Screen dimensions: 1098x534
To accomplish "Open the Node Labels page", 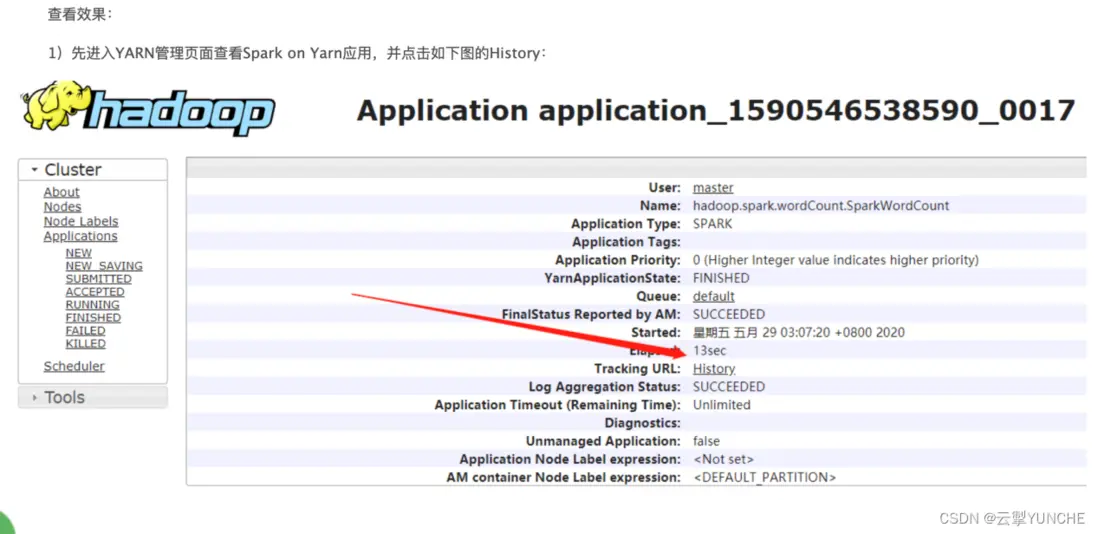I will click(80, 222).
